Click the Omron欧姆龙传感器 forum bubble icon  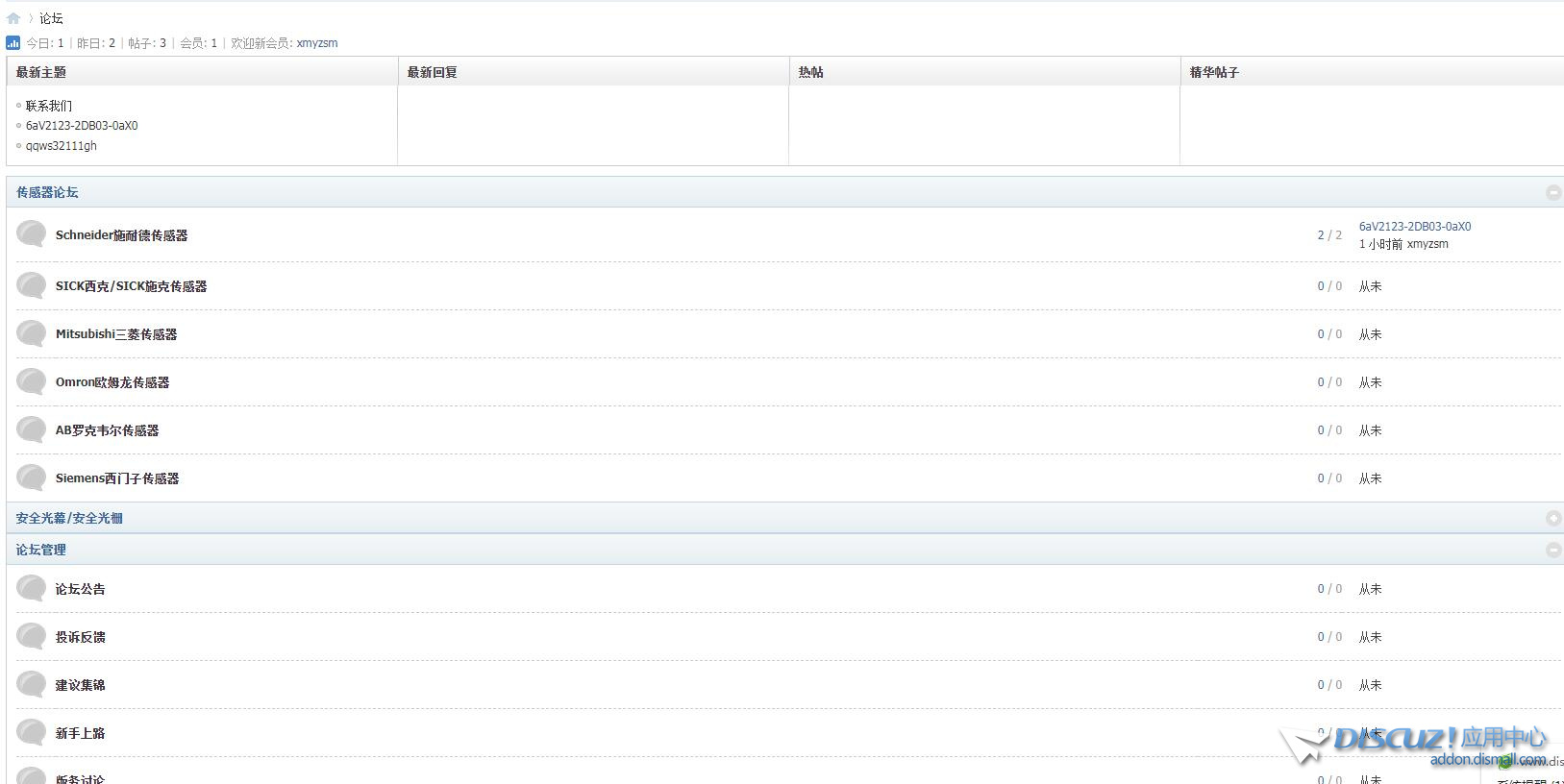pyautogui.click(x=32, y=381)
